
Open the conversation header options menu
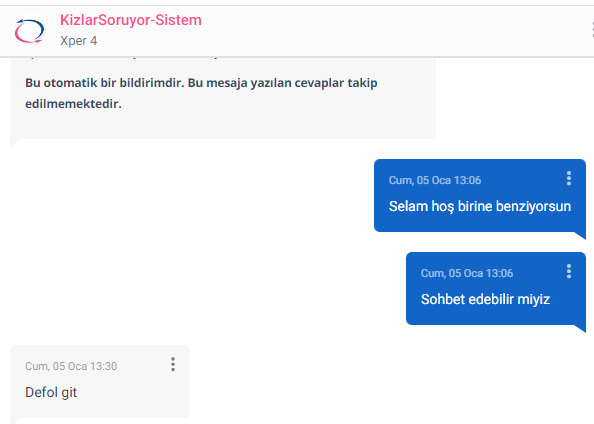coord(592,29)
